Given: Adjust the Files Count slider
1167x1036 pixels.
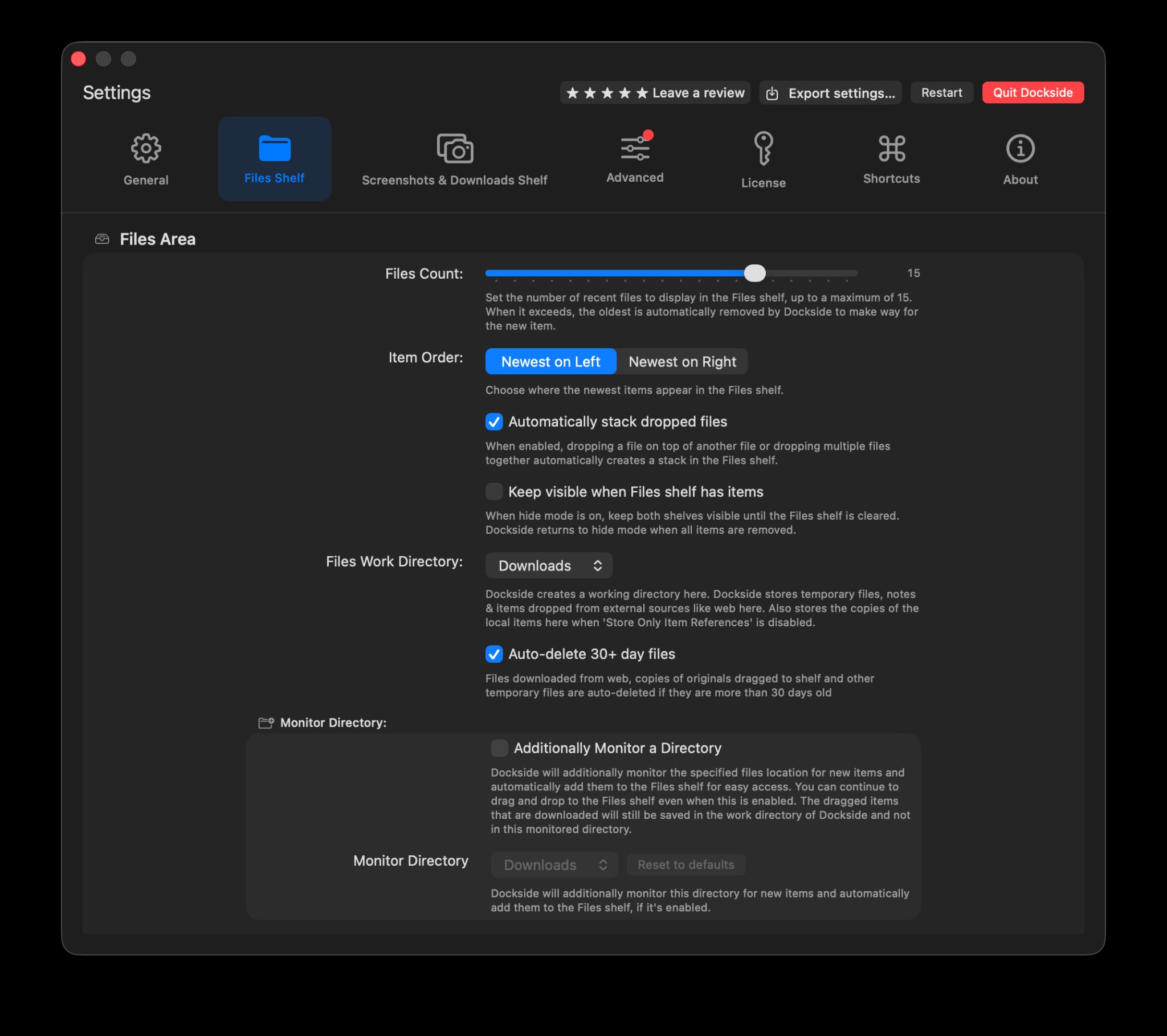Looking at the screenshot, I should pos(756,274).
